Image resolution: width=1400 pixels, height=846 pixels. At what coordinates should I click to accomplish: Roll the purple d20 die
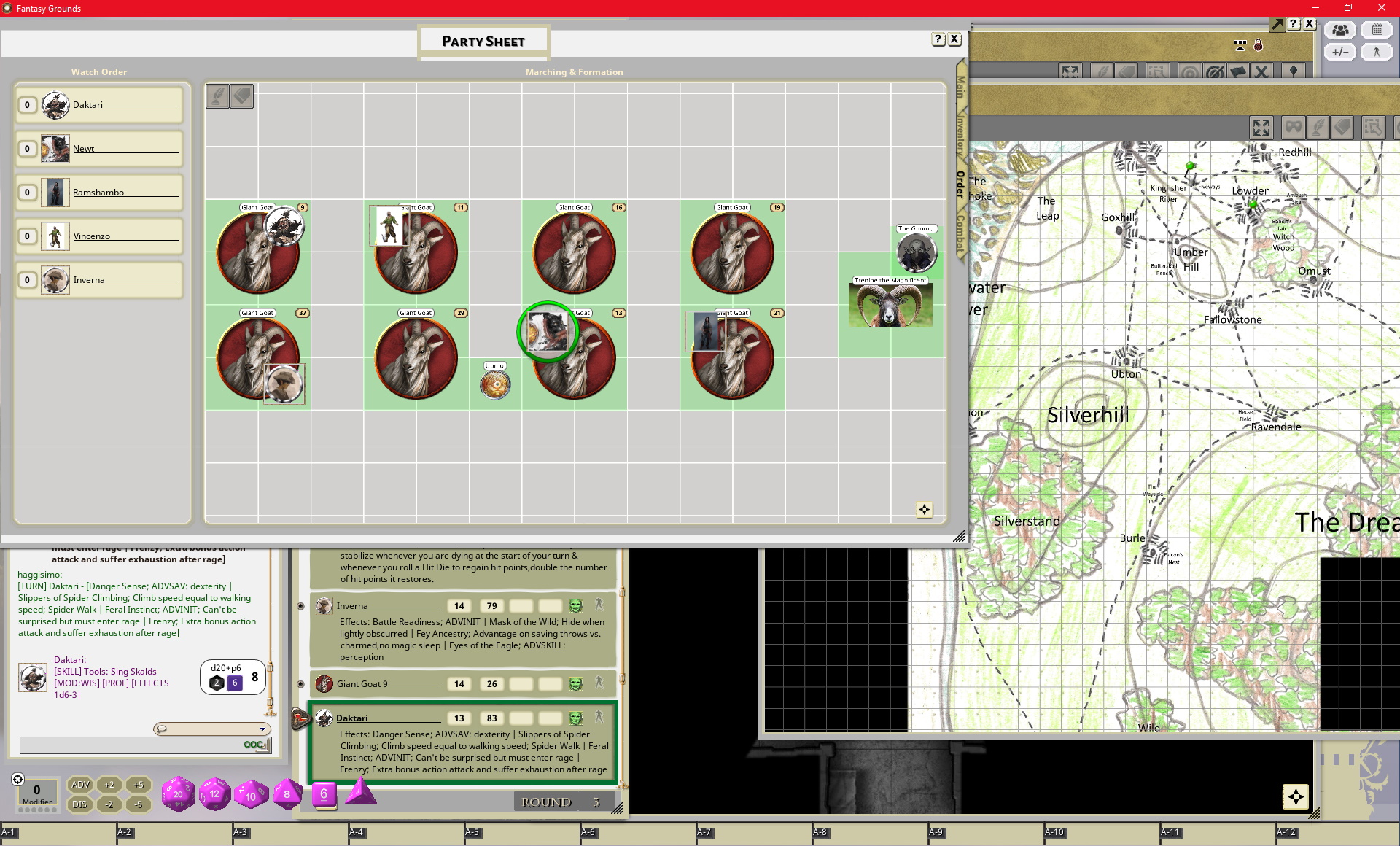pos(178,793)
